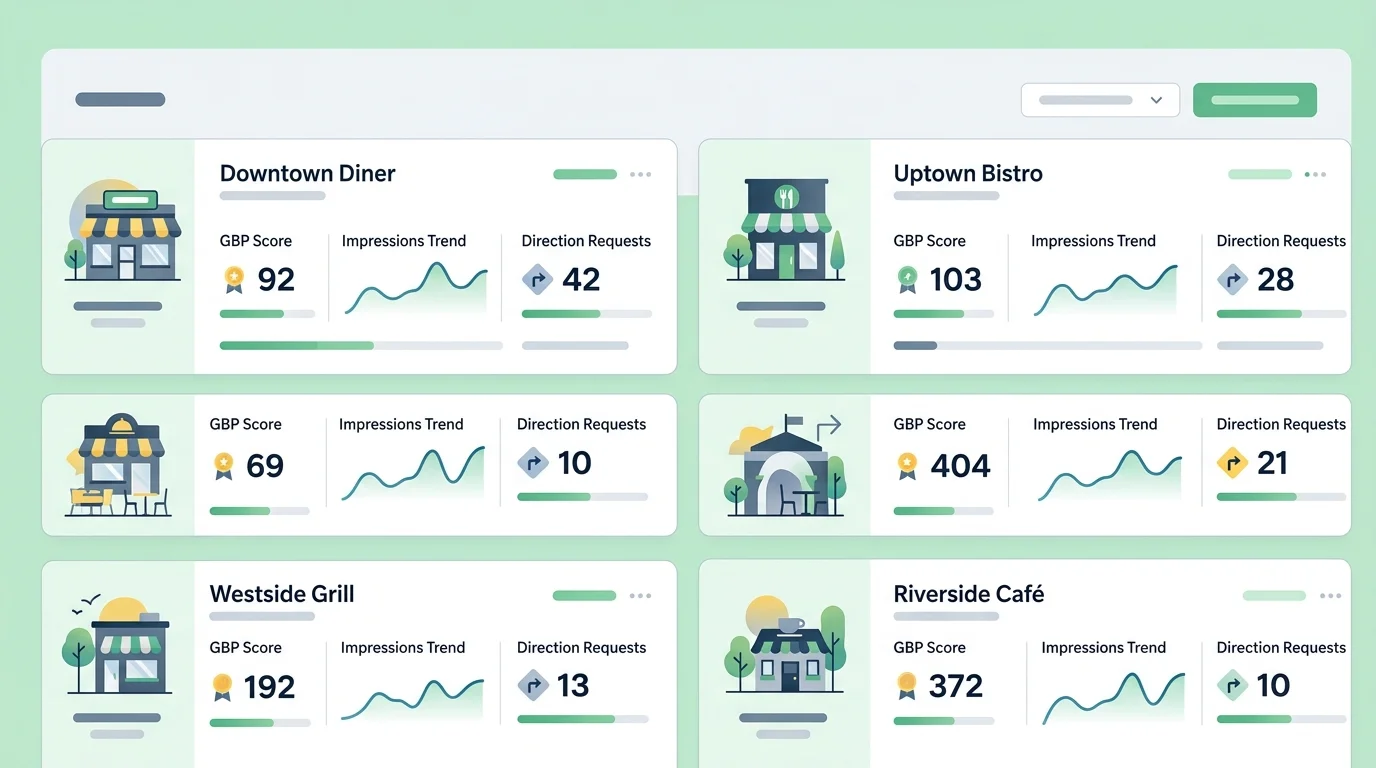Click the yellow directions icon beside 21

click(1232, 463)
